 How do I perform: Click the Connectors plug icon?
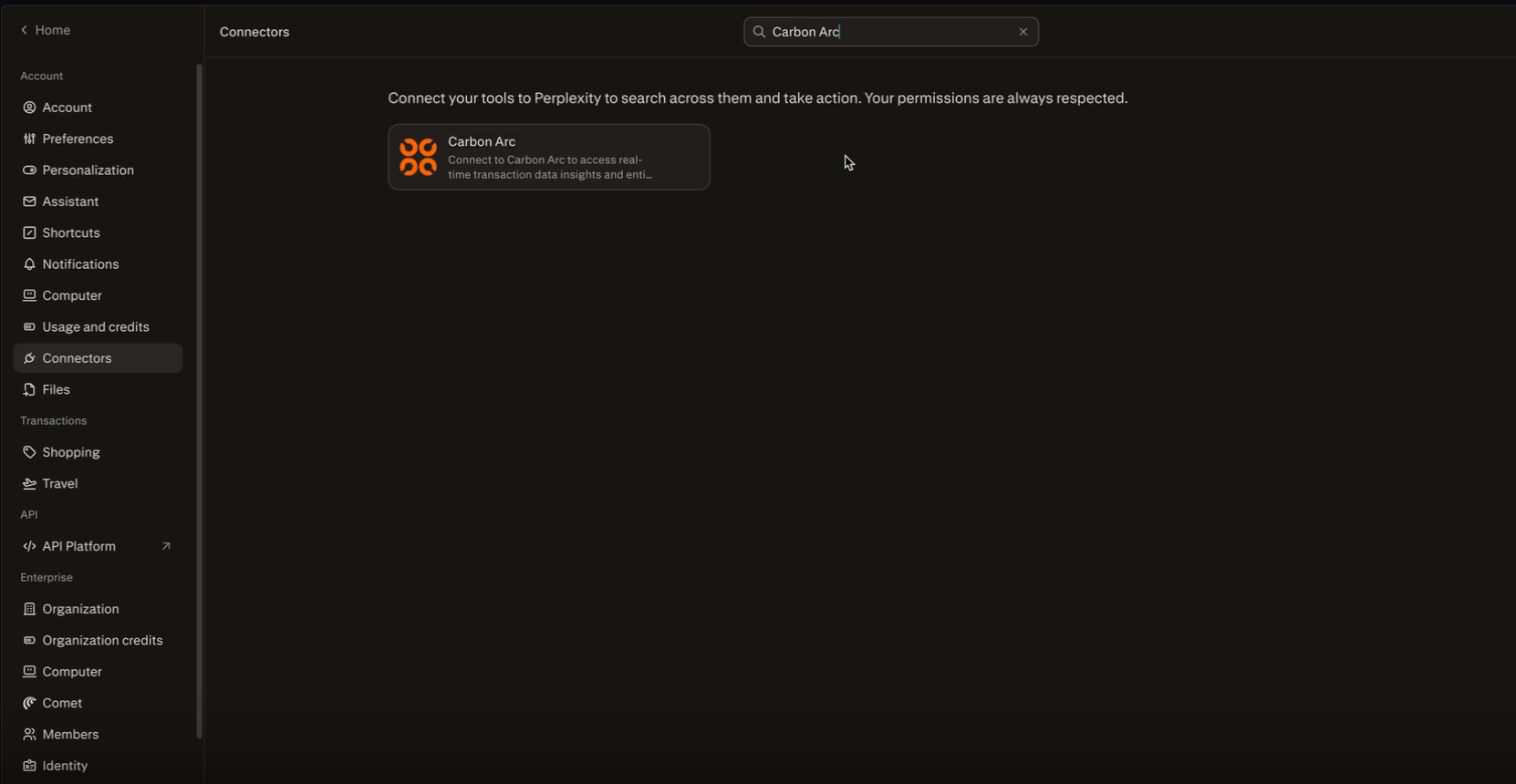[x=29, y=358]
